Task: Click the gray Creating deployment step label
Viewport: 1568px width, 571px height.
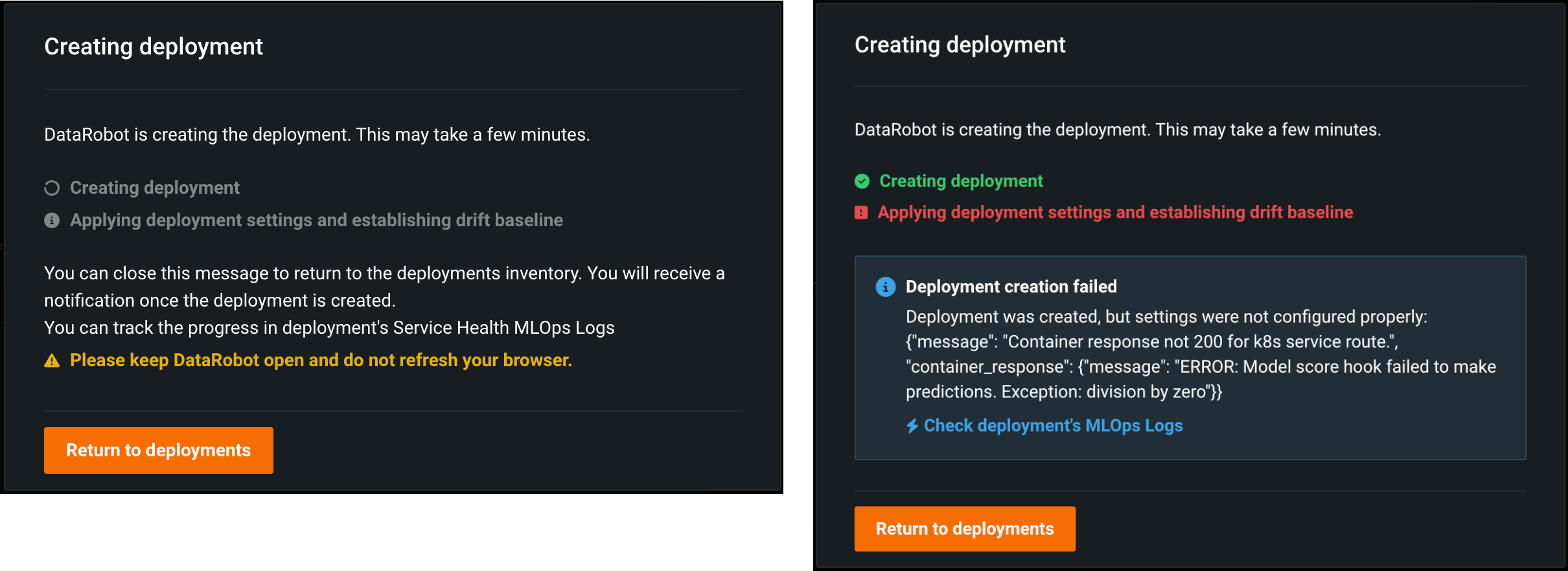Action: pos(155,188)
